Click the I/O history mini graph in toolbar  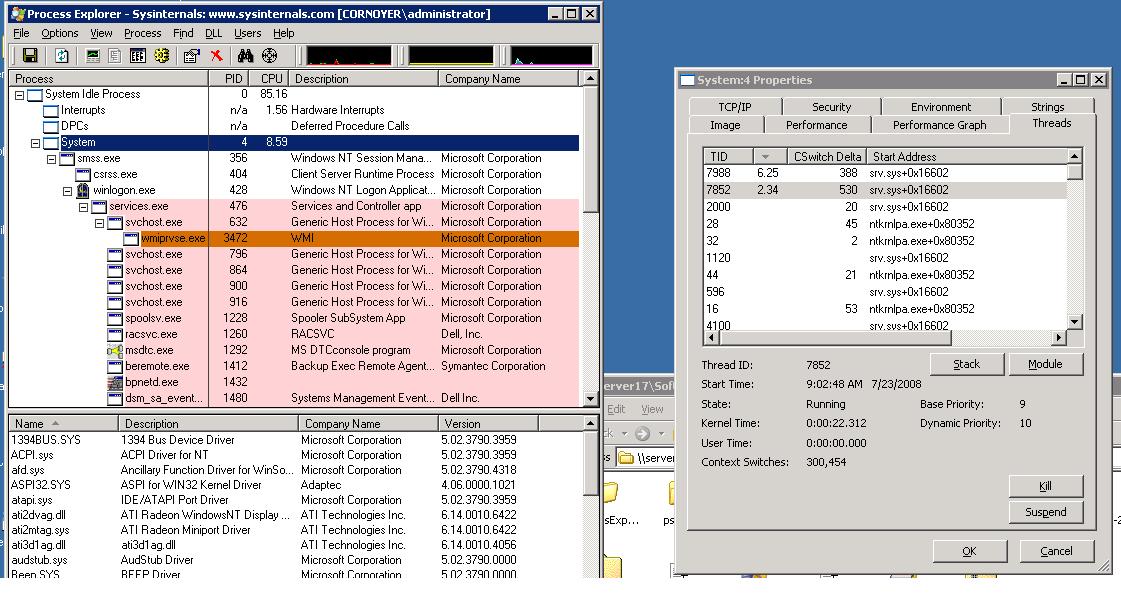(551, 56)
